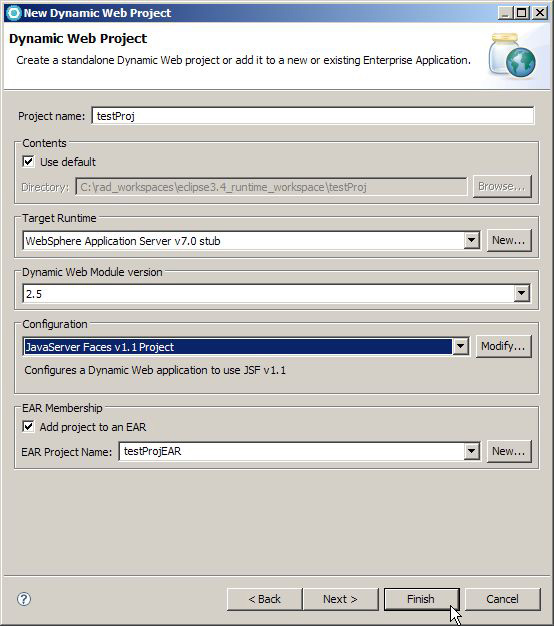Image resolution: width=554 pixels, height=626 pixels.
Task: Click the Back button
Action: click(265, 599)
